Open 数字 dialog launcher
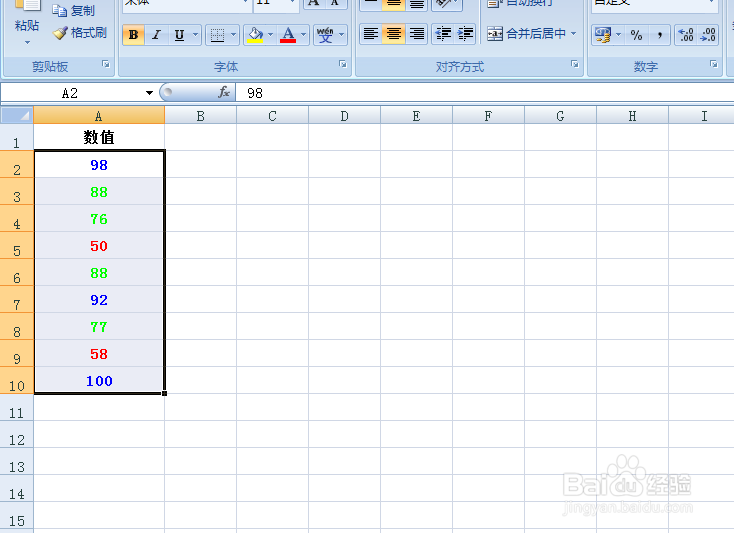 (714, 65)
